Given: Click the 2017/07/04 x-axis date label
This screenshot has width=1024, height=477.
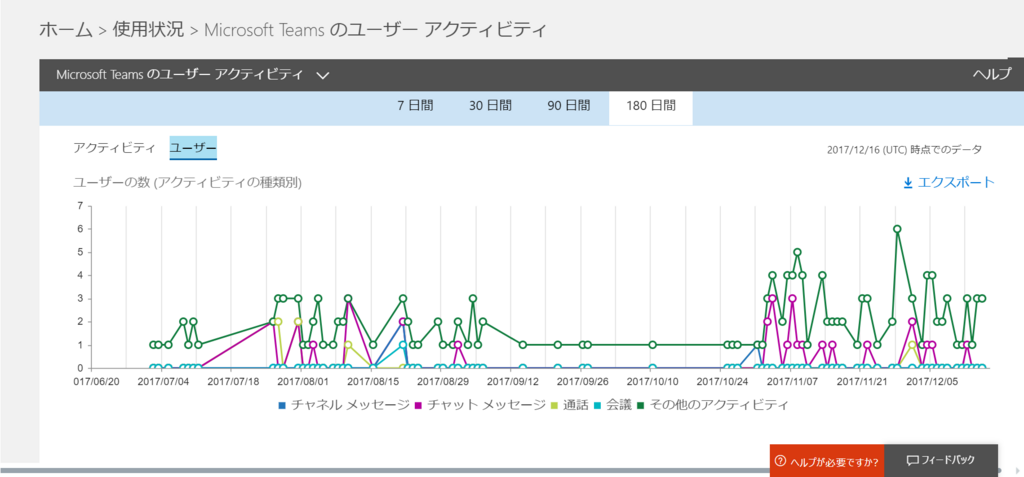Looking at the screenshot, I should click(x=164, y=380).
